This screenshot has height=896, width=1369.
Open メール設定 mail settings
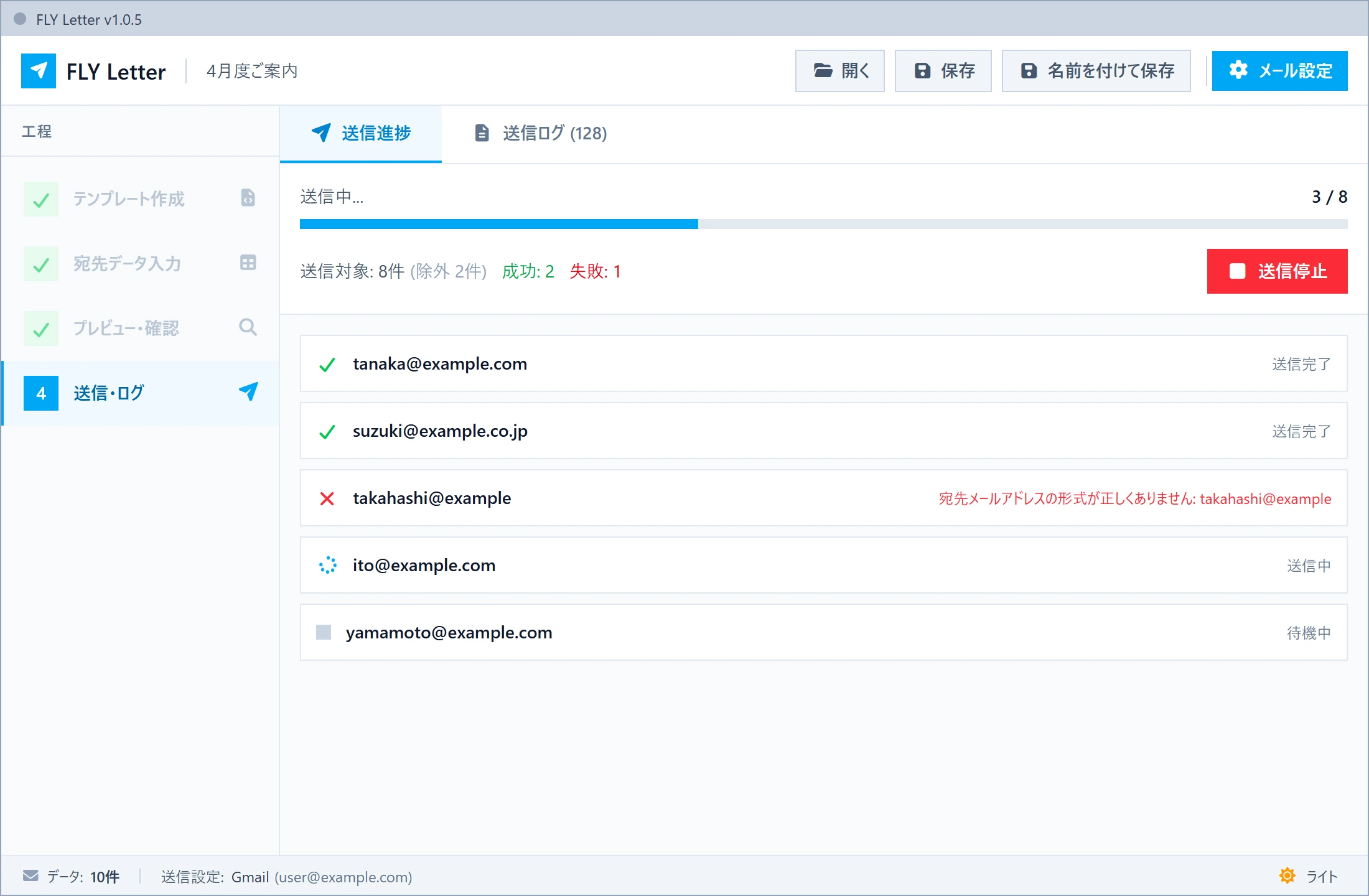tap(1280, 71)
